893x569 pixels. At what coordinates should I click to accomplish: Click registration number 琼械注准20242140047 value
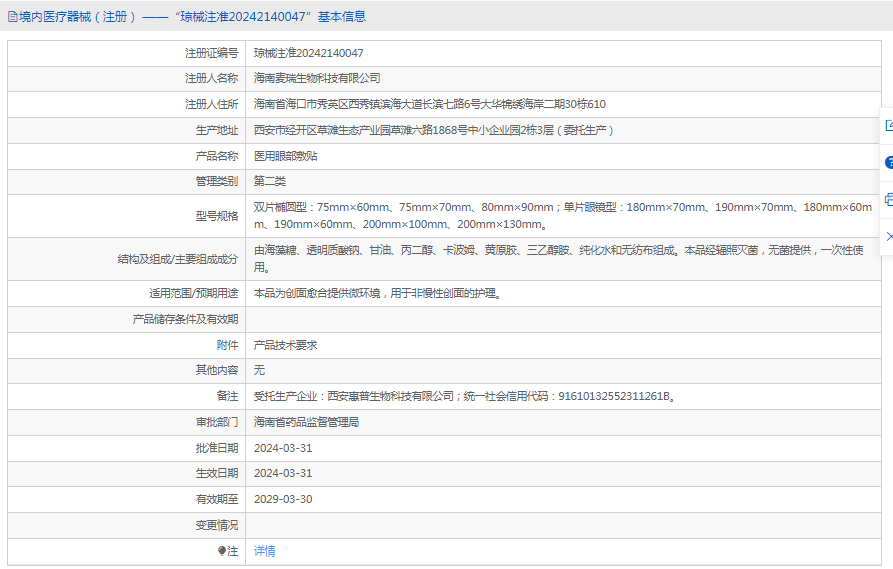click(308, 53)
